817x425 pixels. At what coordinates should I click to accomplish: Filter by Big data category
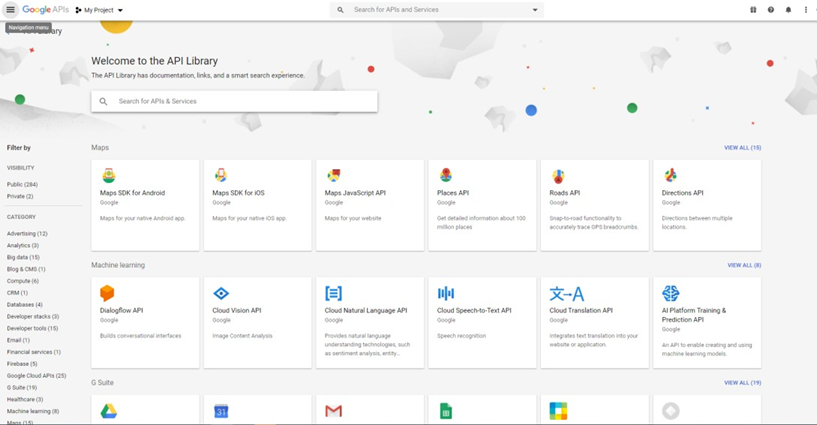(23, 257)
